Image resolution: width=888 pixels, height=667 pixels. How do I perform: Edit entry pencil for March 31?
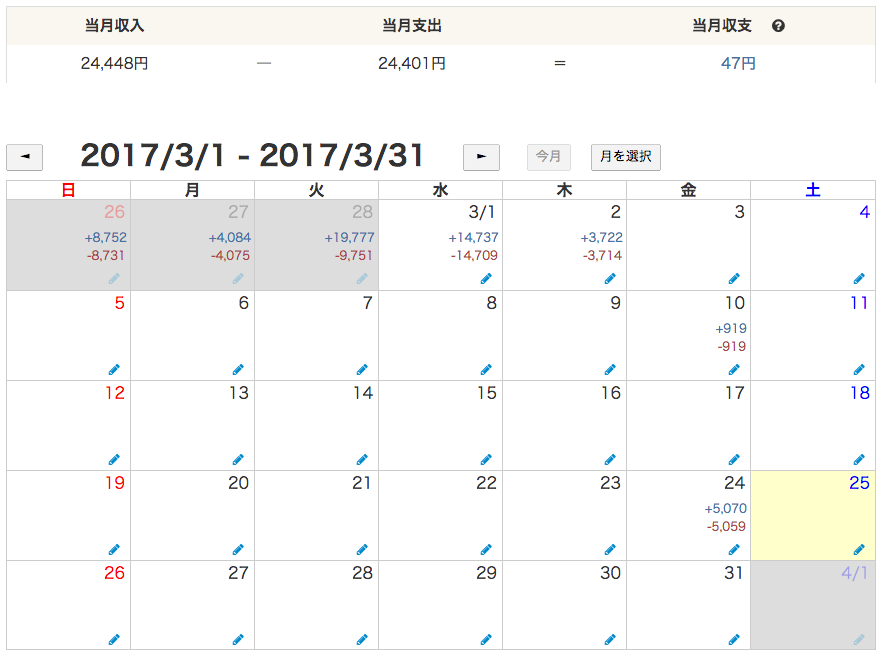click(x=734, y=640)
